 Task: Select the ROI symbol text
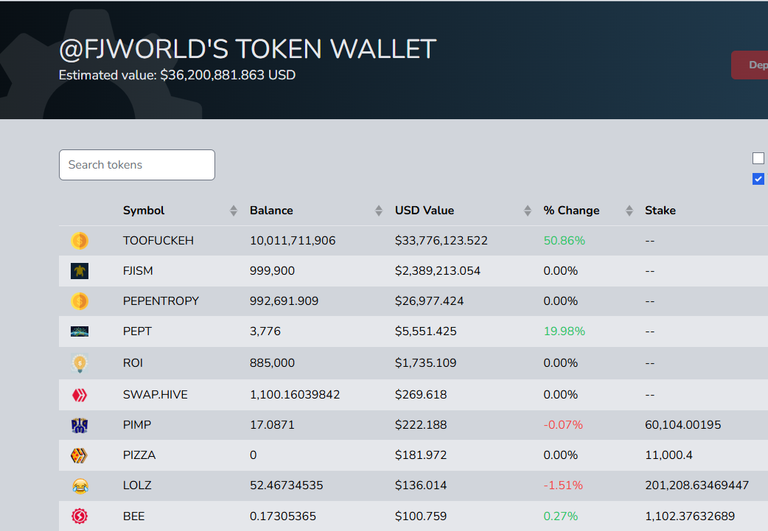(x=133, y=363)
